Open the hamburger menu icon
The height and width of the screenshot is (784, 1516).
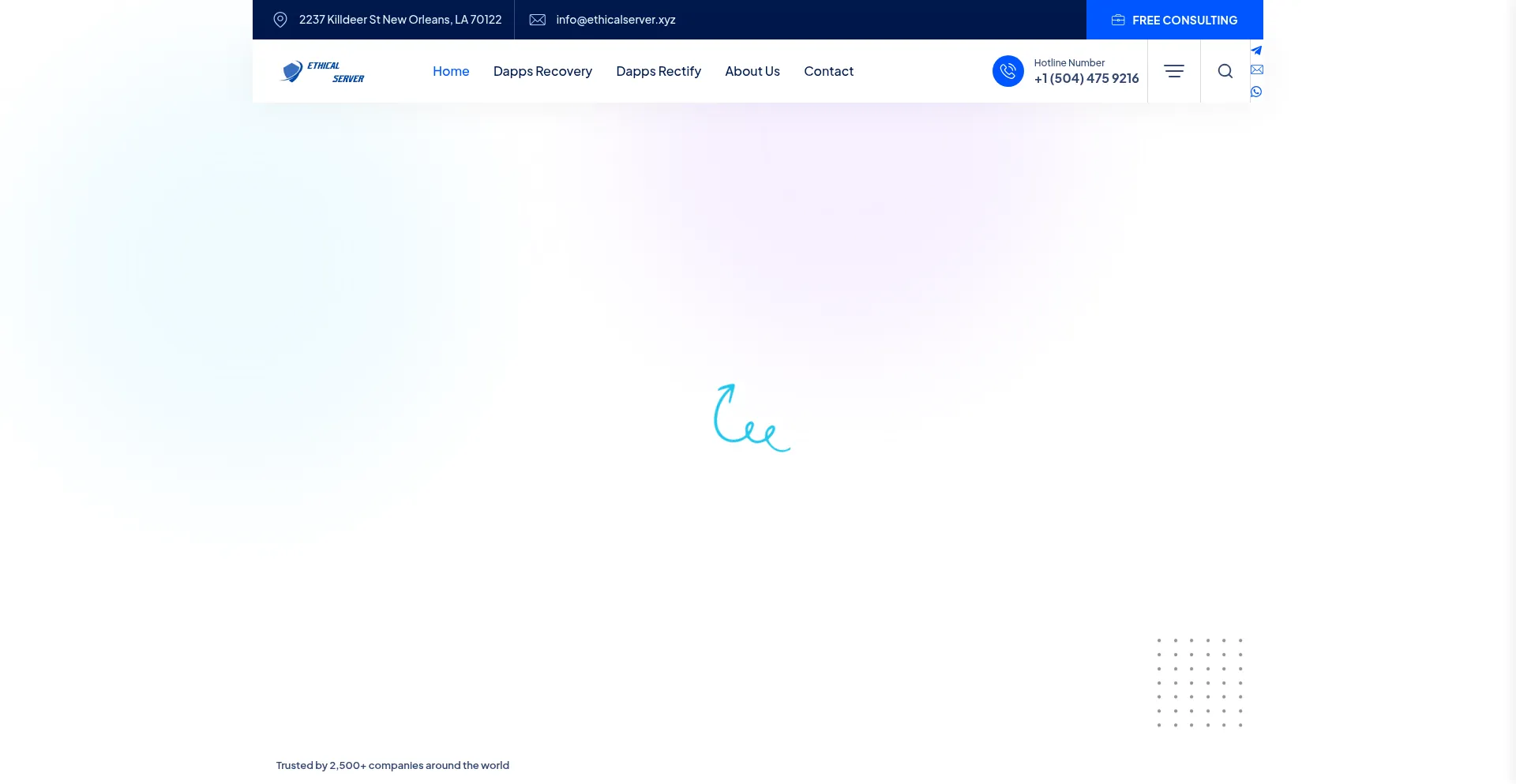coord(1173,71)
